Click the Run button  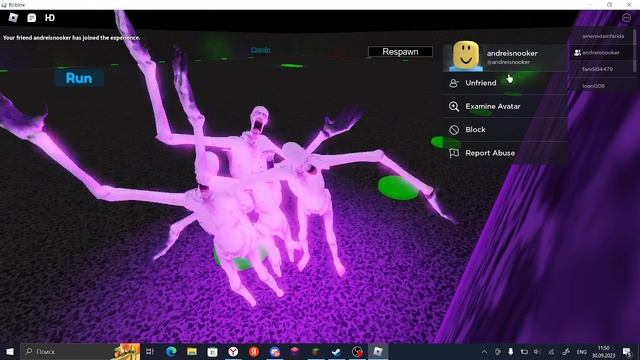tap(79, 78)
